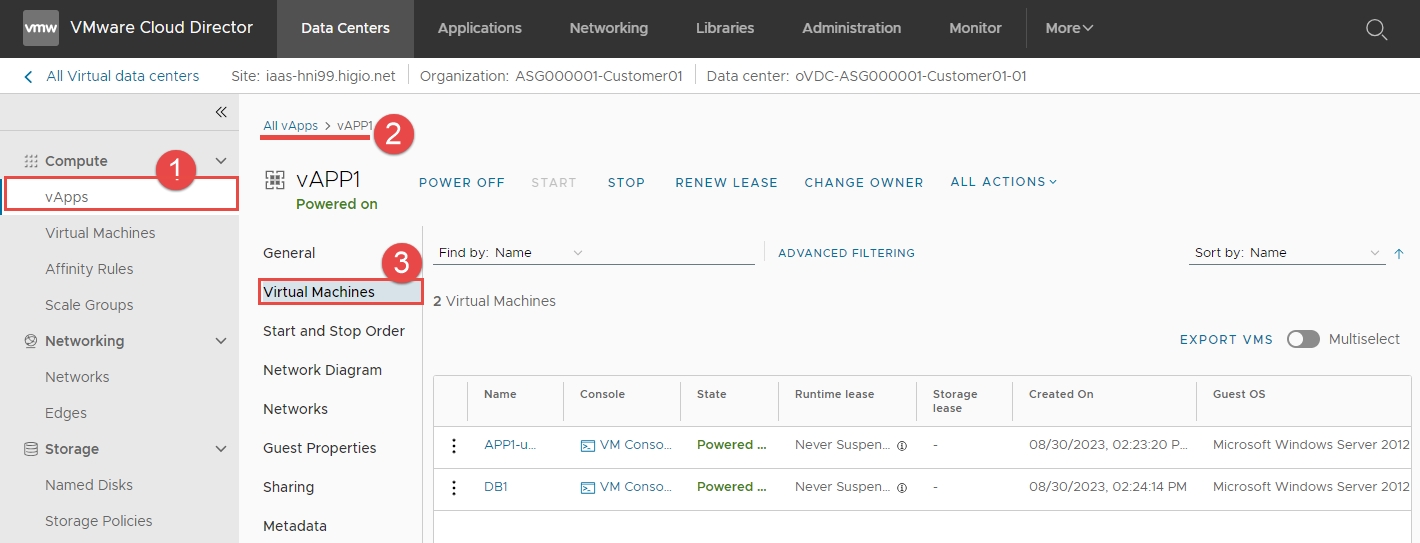Viewport: 1420px width, 543px height.
Task: Open the three-dot menu for DB1 VM
Action: tap(454, 488)
